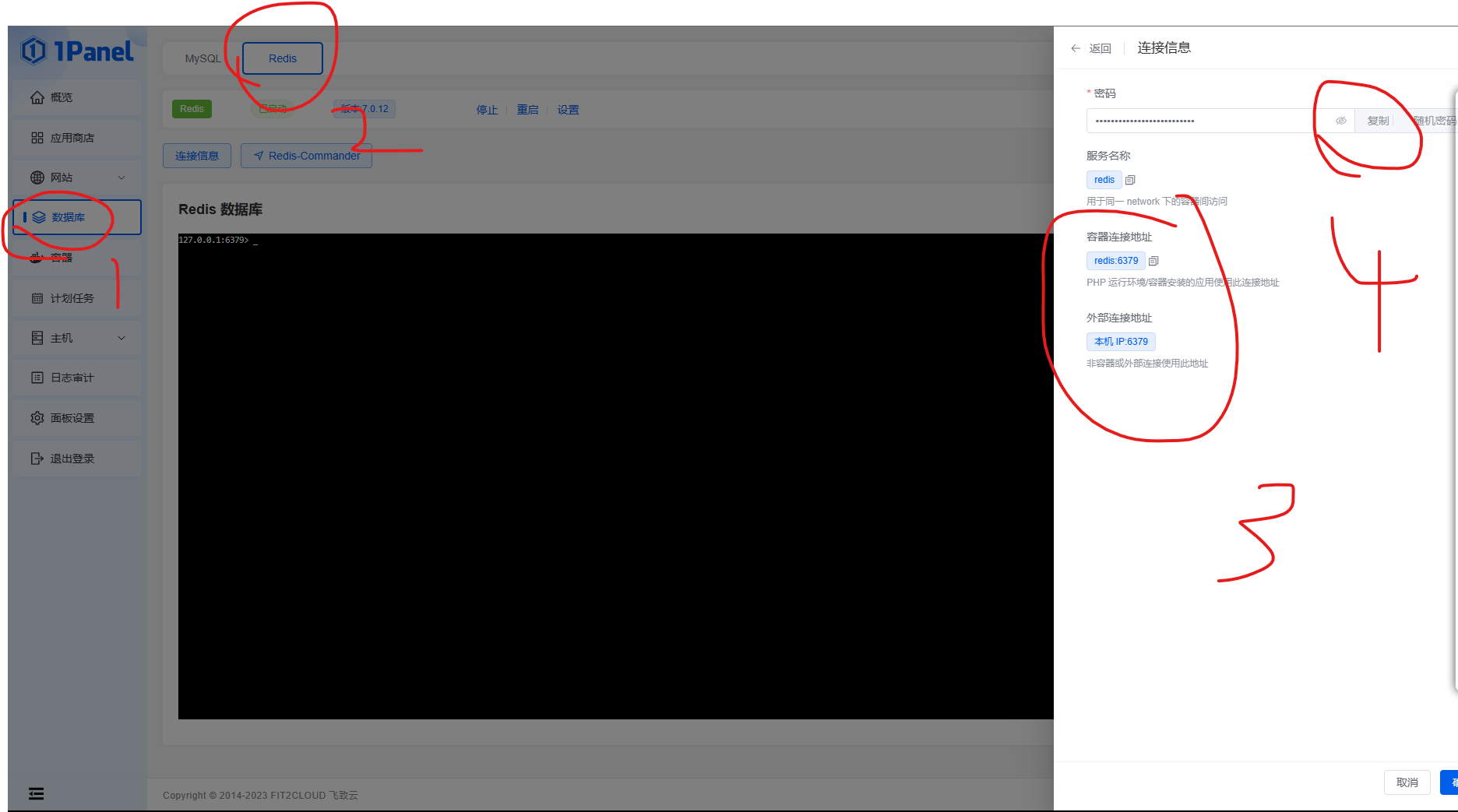1458x812 pixels.
Task: Toggle password visibility with eye icon
Action: tap(1341, 120)
